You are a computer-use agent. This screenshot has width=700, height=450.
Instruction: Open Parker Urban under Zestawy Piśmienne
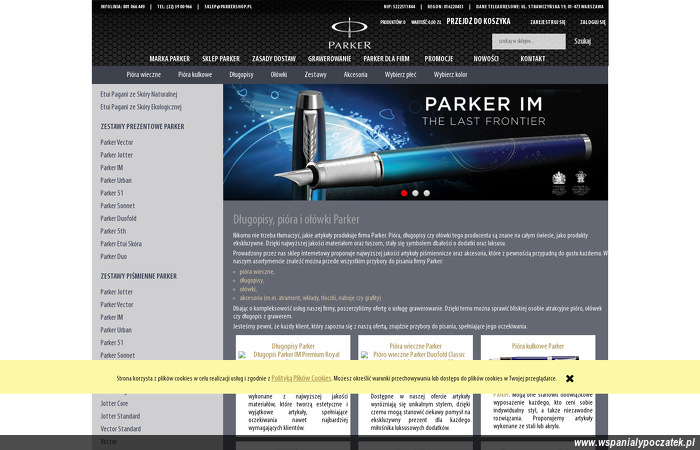click(116, 330)
